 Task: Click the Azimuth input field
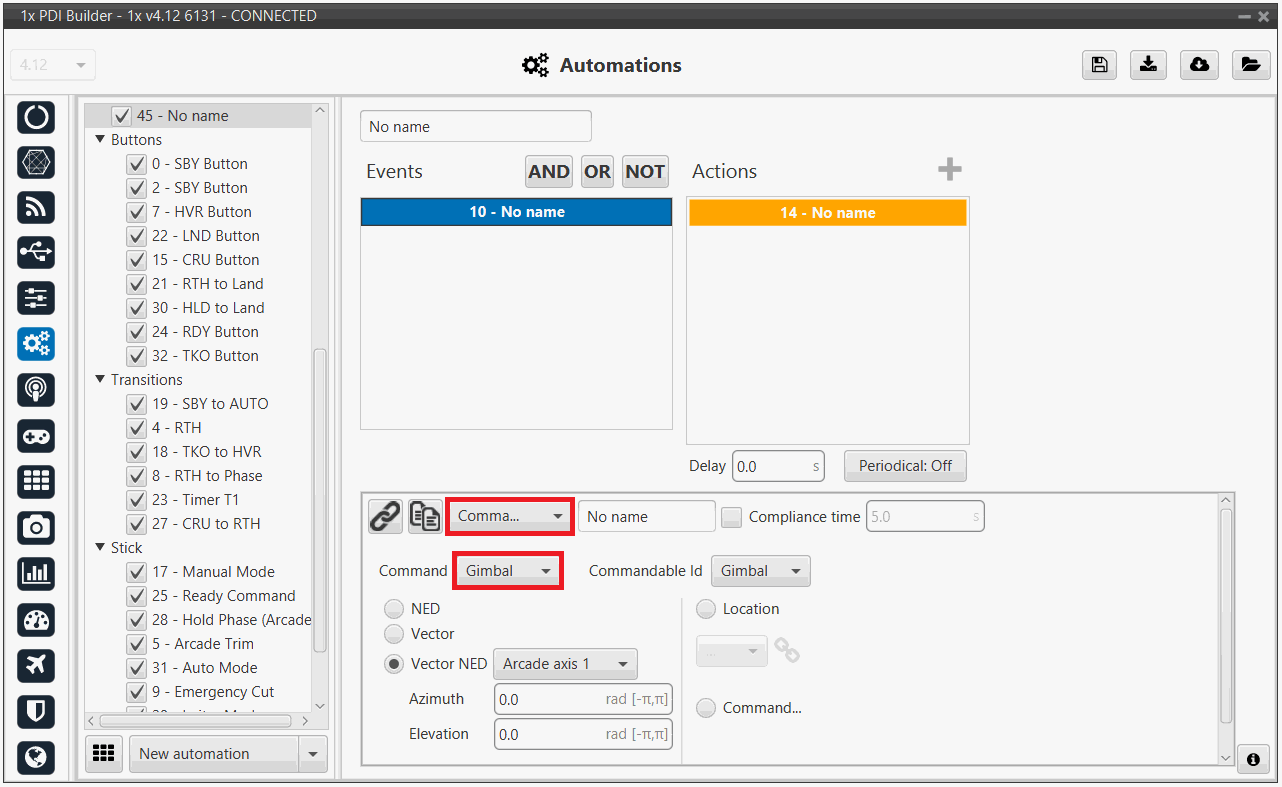pyautogui.click(x=550, y=699)
